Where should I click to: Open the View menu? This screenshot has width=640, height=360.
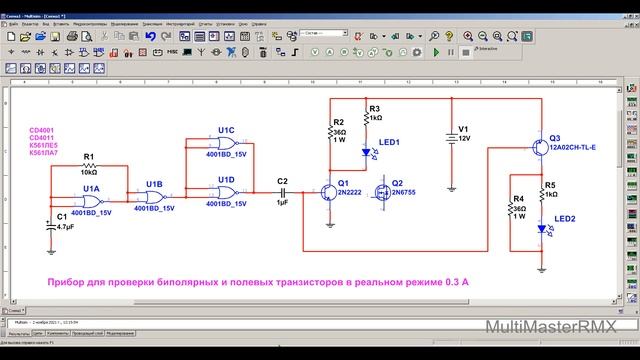(x=46, y=24)
